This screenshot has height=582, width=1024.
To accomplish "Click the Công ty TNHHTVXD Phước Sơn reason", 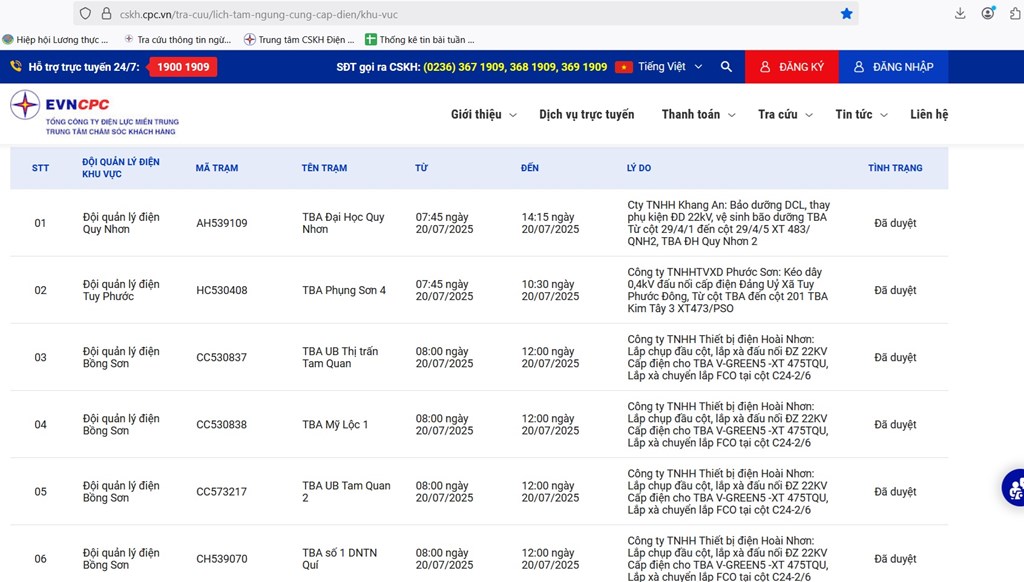I will coord(728,291).
